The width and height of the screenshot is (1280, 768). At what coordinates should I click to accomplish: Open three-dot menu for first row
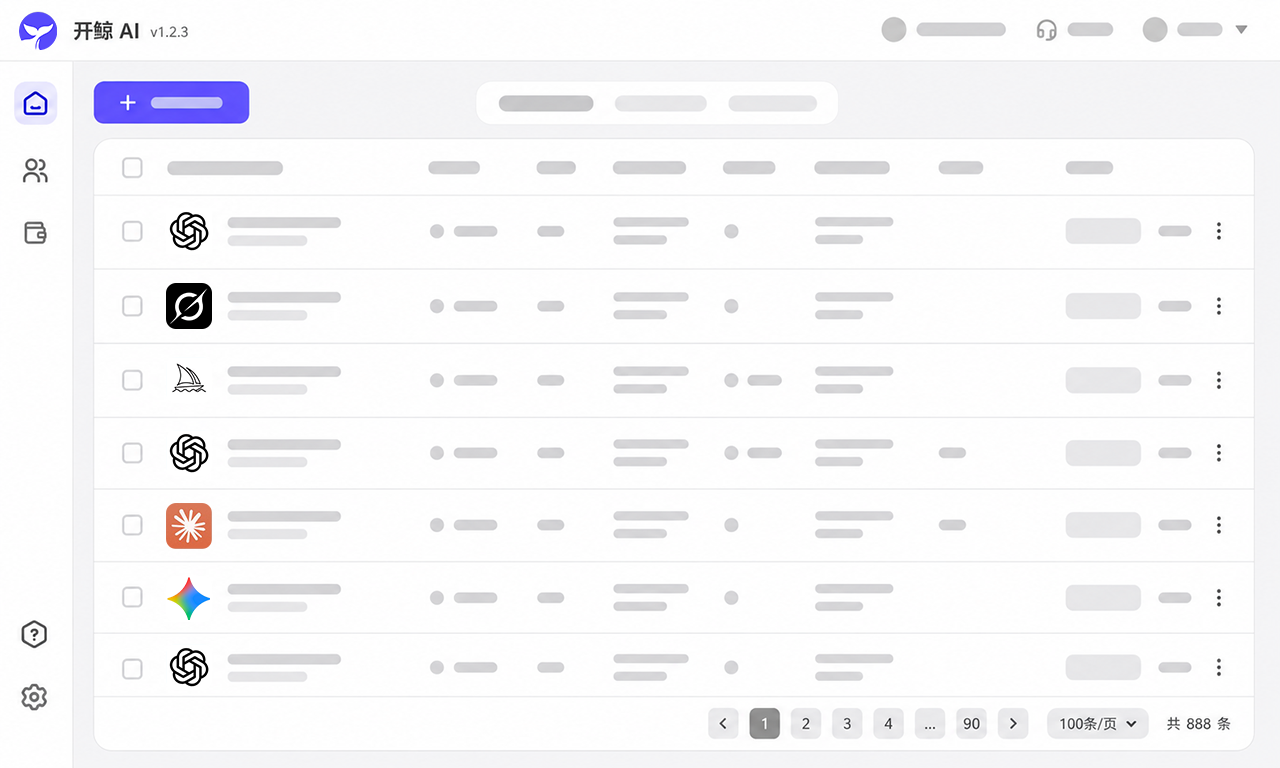(x=1218, y=231)
